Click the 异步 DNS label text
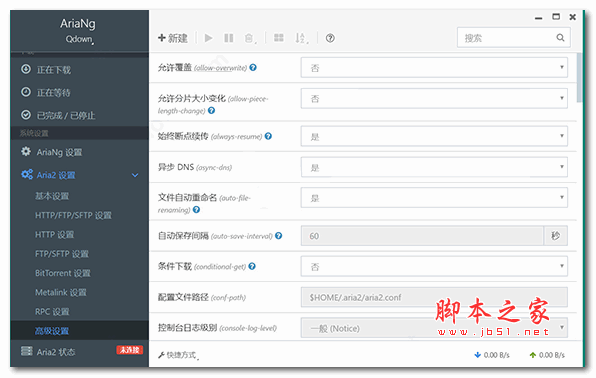The width and height of the screenshot is (596, 378). pos(176,167)
